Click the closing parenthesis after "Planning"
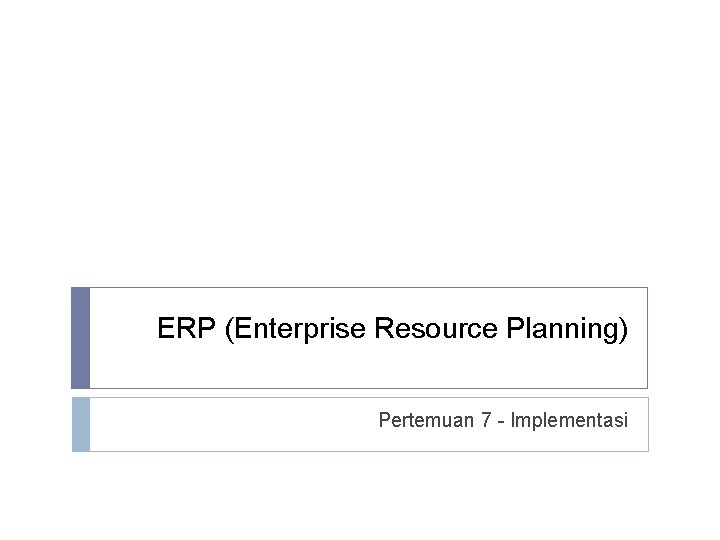This screenshot has height=540, width=720. coord(624,329)
